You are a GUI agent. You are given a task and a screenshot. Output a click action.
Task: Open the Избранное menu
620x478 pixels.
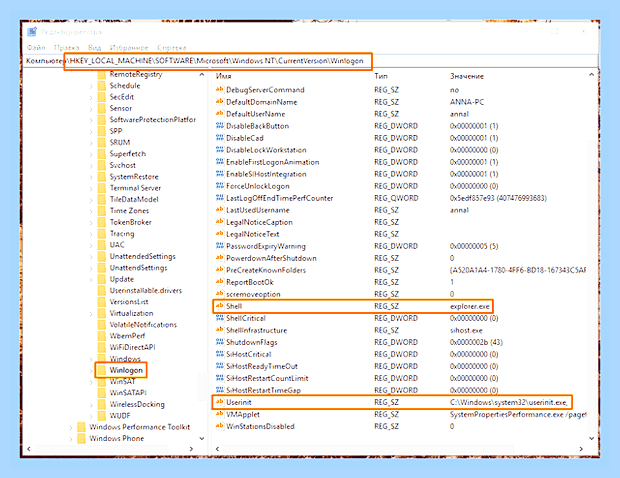click(129, 48)
